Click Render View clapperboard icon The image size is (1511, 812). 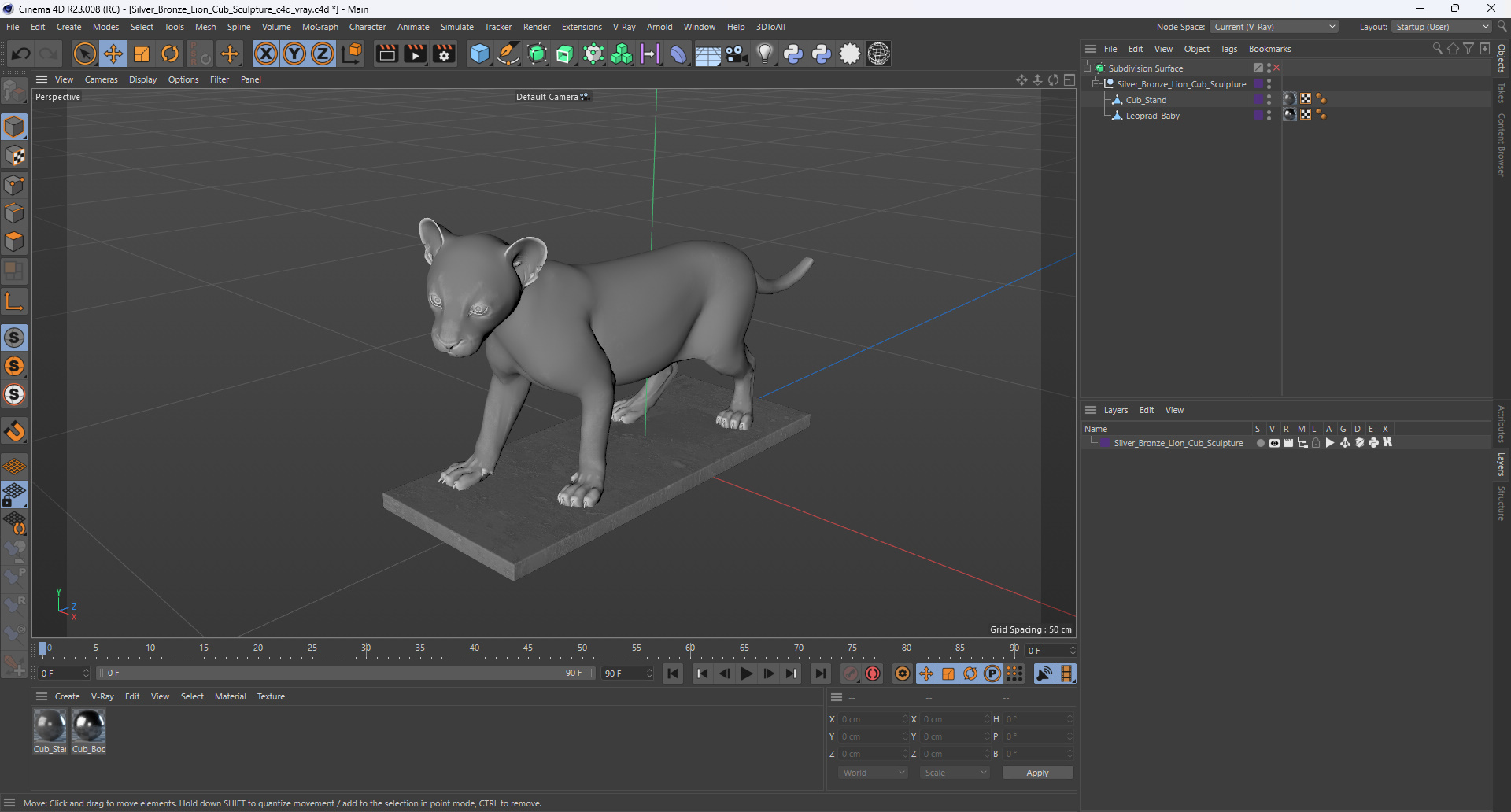[x=386, y=54]
